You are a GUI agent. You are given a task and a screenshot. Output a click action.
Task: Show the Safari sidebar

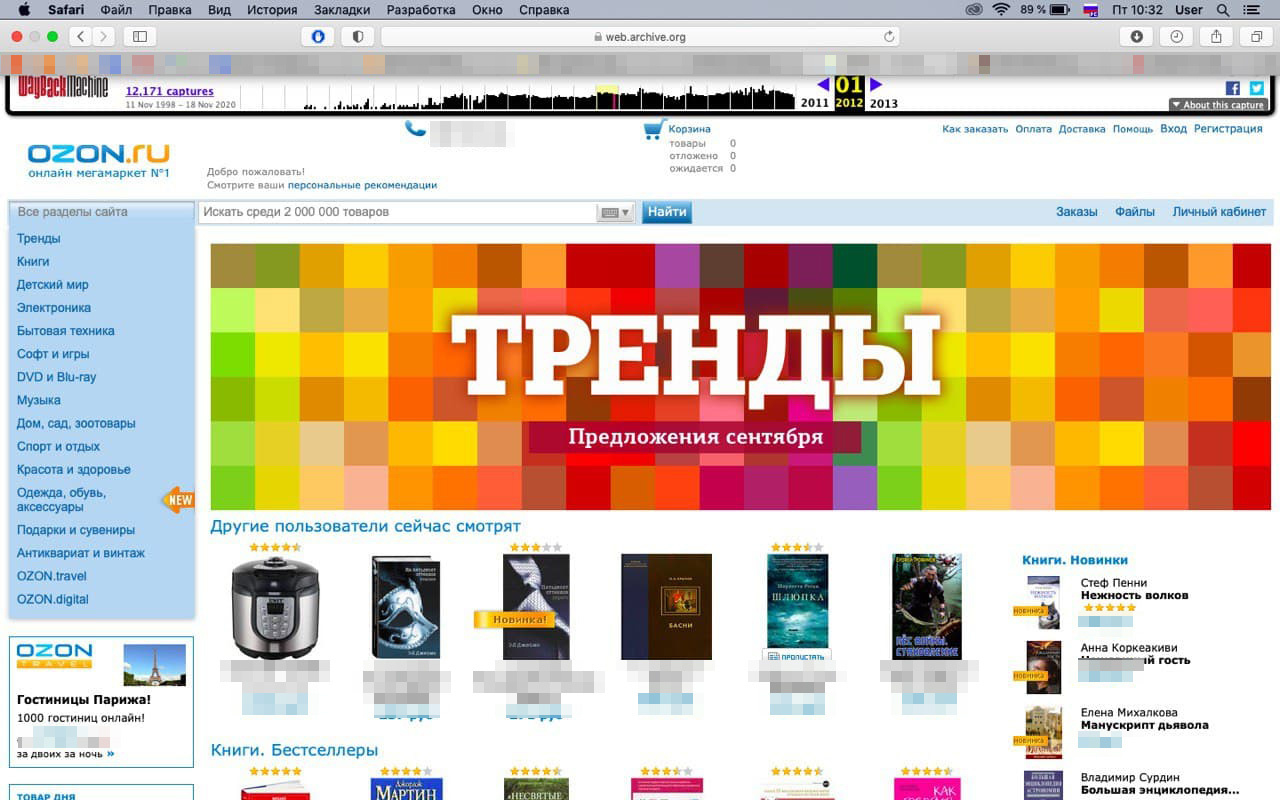pos(139,36)
